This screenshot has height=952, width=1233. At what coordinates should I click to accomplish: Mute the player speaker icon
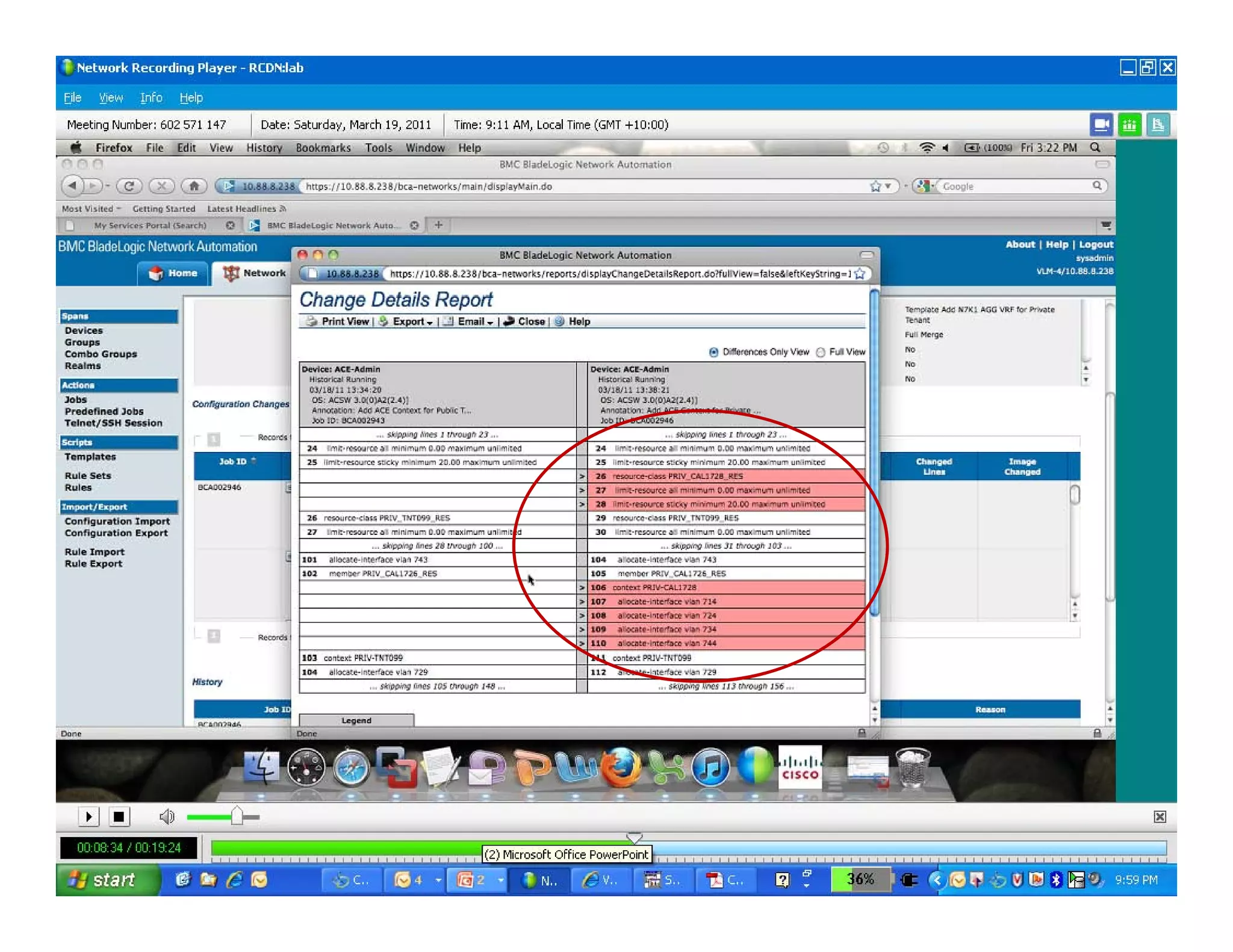(166, 817)
